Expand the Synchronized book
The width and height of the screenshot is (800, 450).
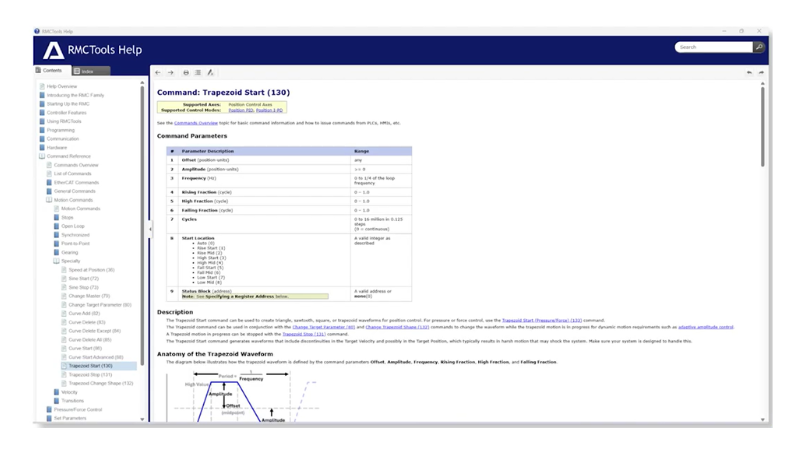57,235
